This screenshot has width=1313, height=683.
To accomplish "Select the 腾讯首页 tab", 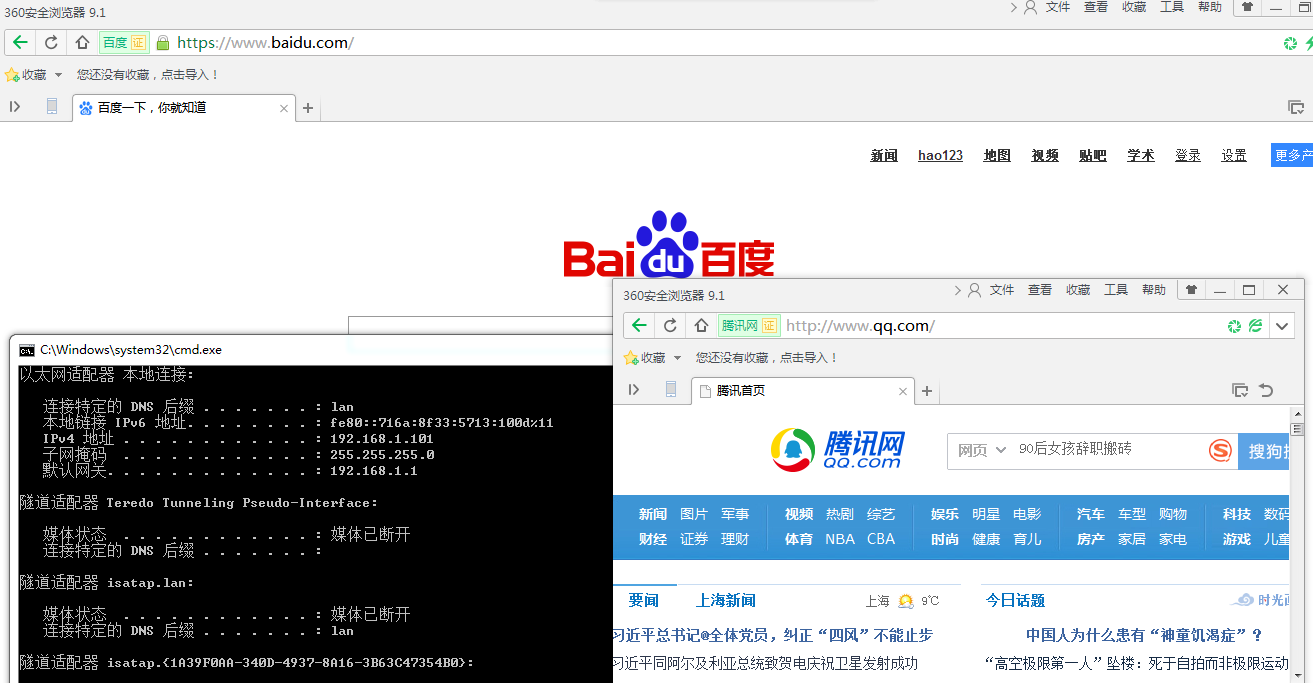I will click(803, 391).
